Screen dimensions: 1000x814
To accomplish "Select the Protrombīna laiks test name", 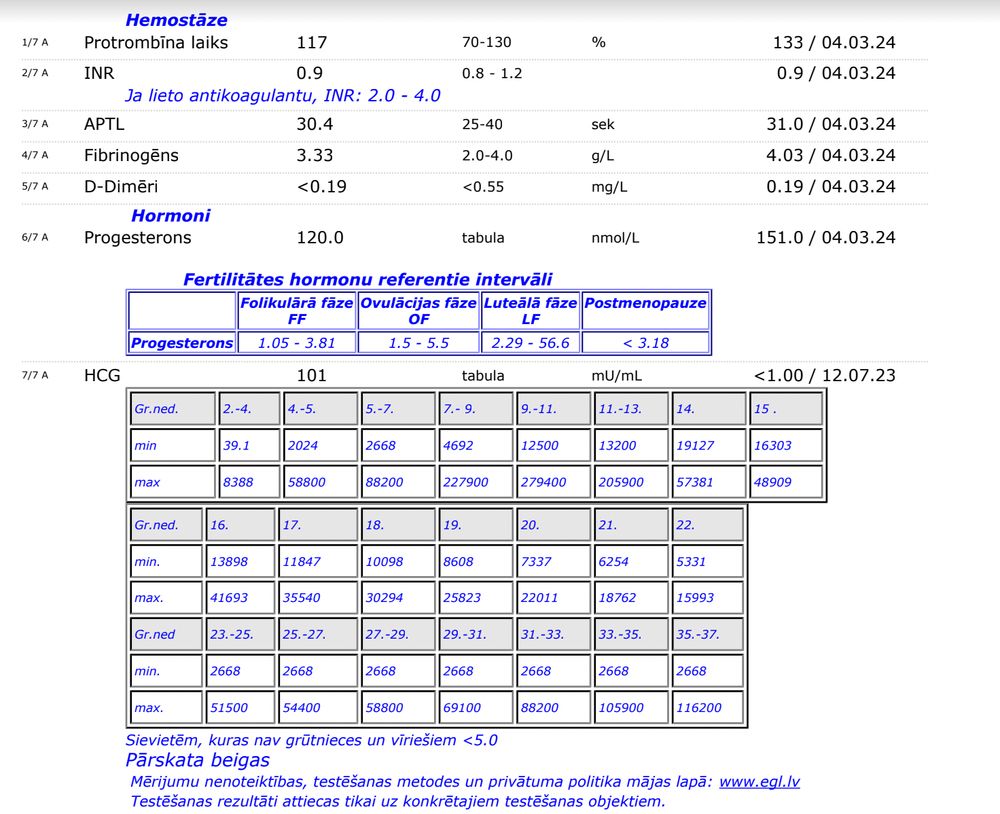I will point(156,42).
